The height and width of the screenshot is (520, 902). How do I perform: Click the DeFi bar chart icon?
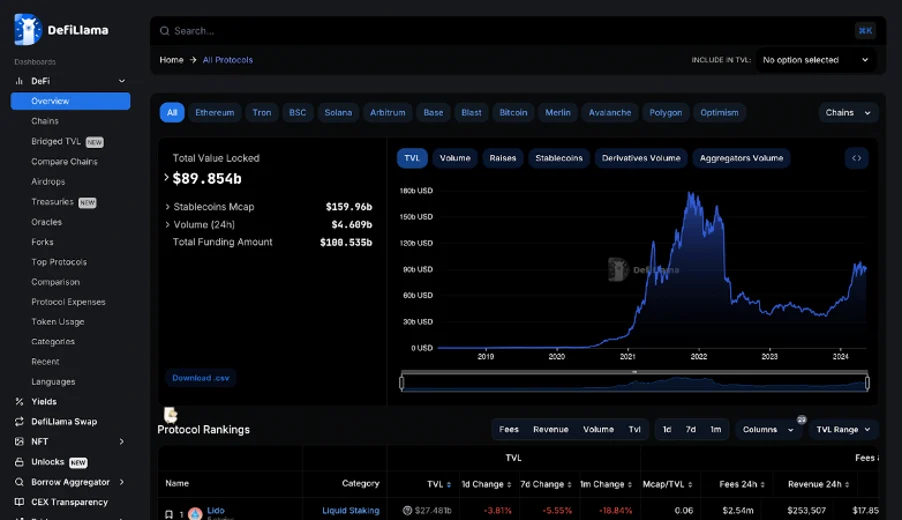[19, 81]
